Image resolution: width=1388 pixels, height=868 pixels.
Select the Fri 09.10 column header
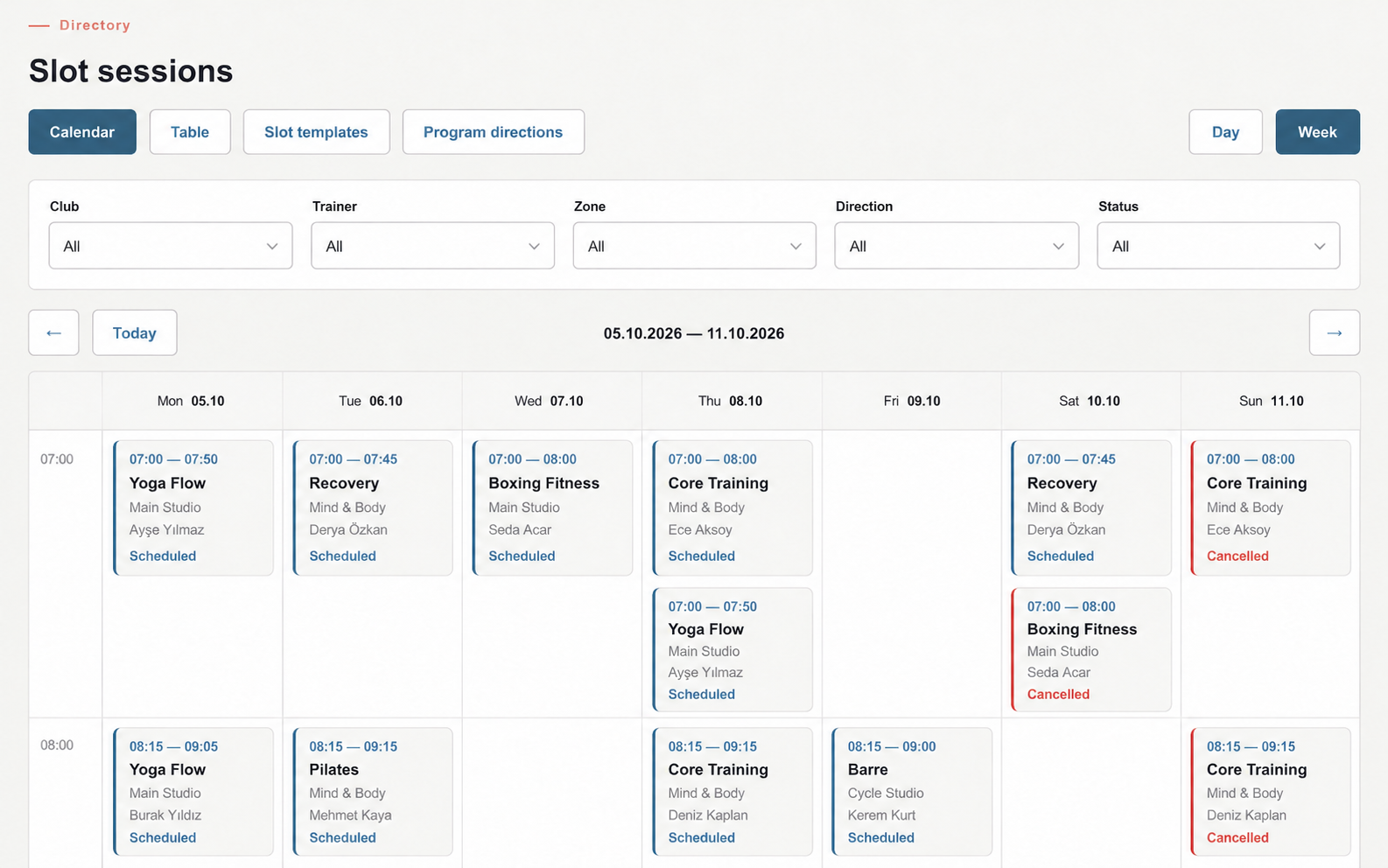pos(912,401)
